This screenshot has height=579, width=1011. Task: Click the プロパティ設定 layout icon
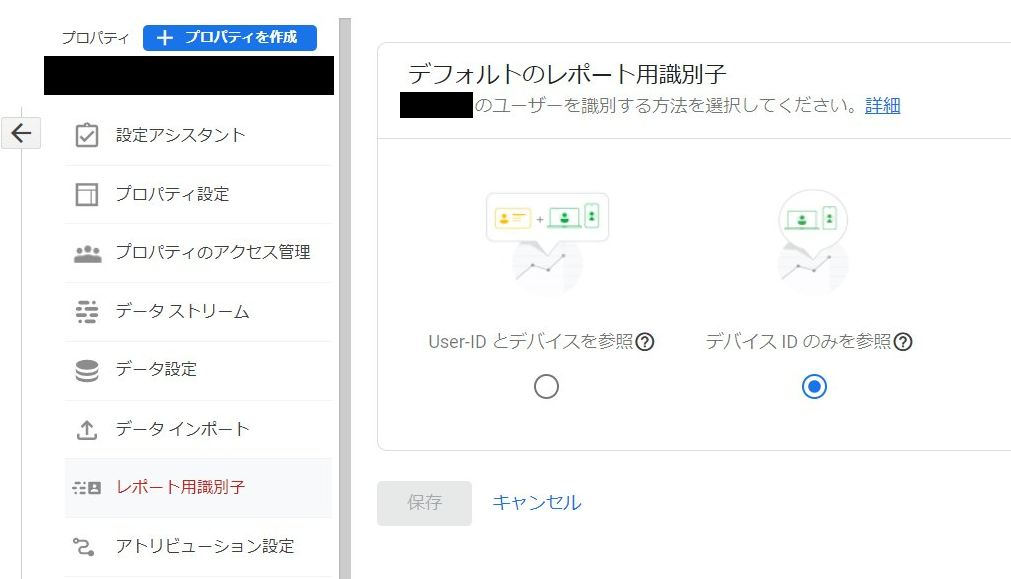(x=87, y=194)
